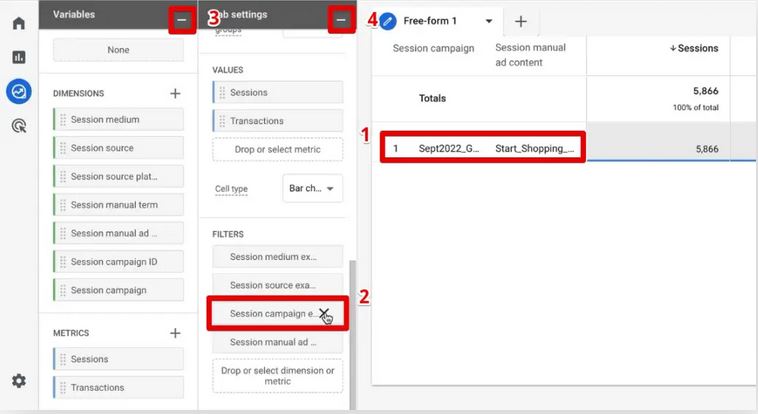Grab the Session manual term drag handle
This screenshot has width=758, height=414.
[x=63, y=205]
